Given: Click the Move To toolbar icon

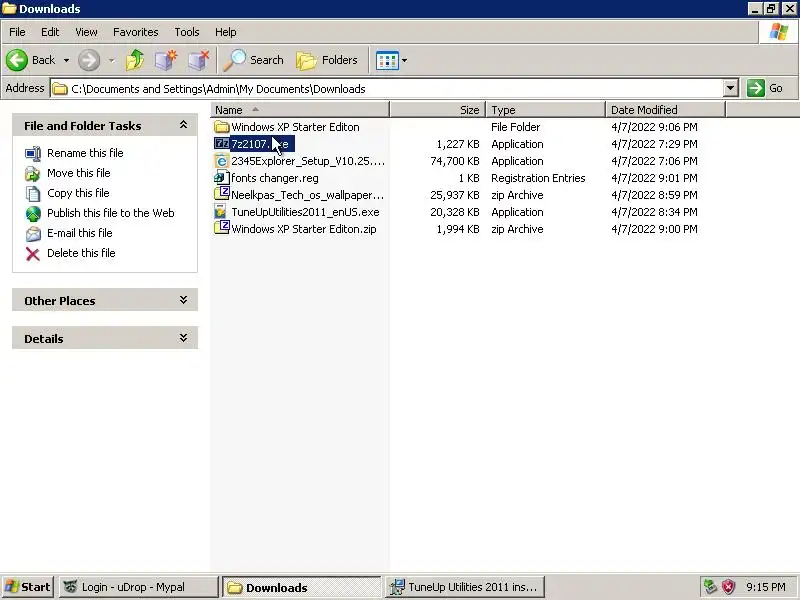Looking at the screenshot, I should [x=166, y=60].
